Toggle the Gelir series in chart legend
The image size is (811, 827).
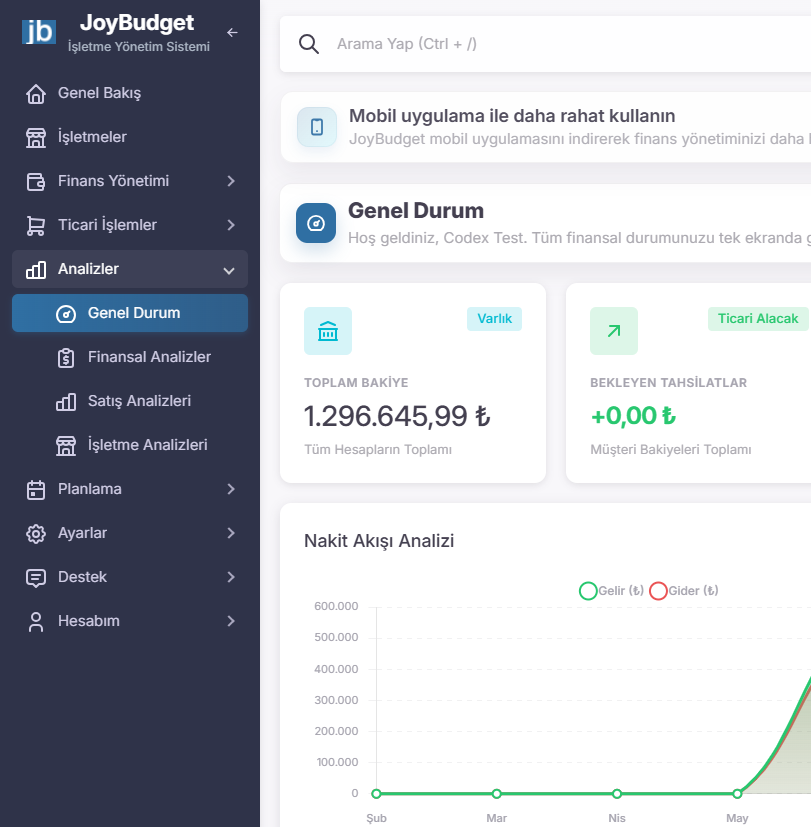pyautogui.click(x=612, y=591)
